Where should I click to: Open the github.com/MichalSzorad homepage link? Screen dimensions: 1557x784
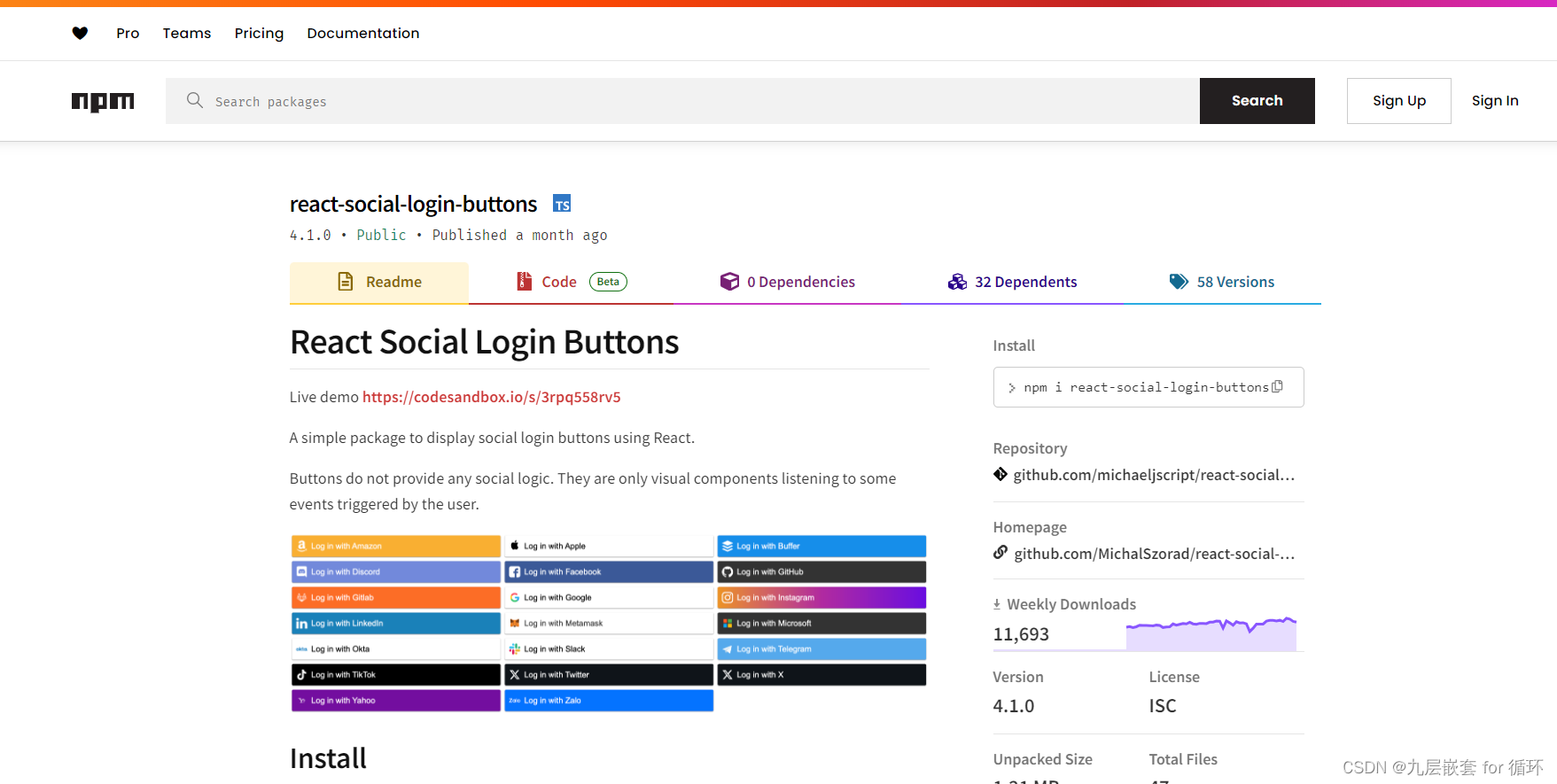point(1155,554)
